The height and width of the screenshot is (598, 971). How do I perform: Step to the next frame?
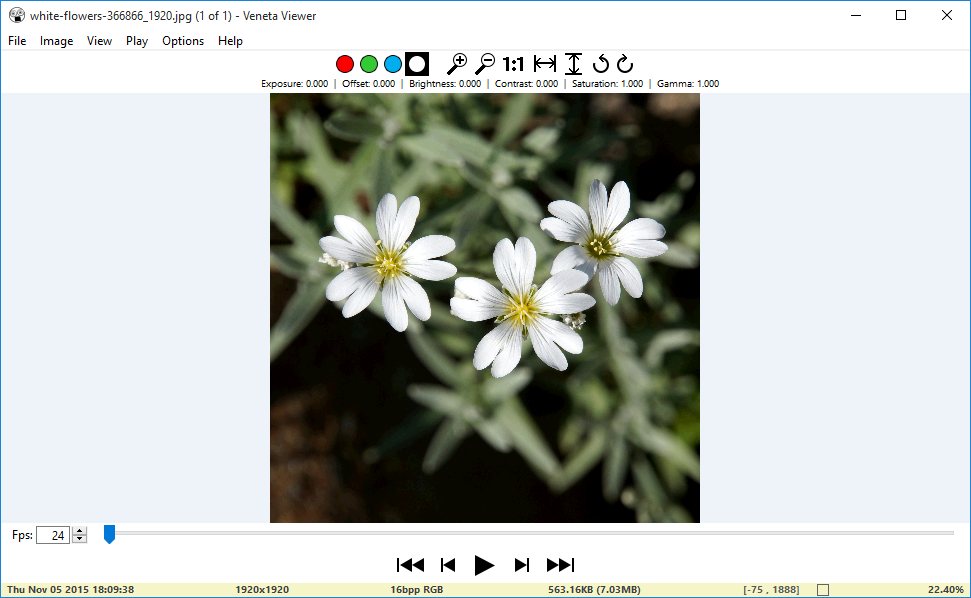pos(521,565)
